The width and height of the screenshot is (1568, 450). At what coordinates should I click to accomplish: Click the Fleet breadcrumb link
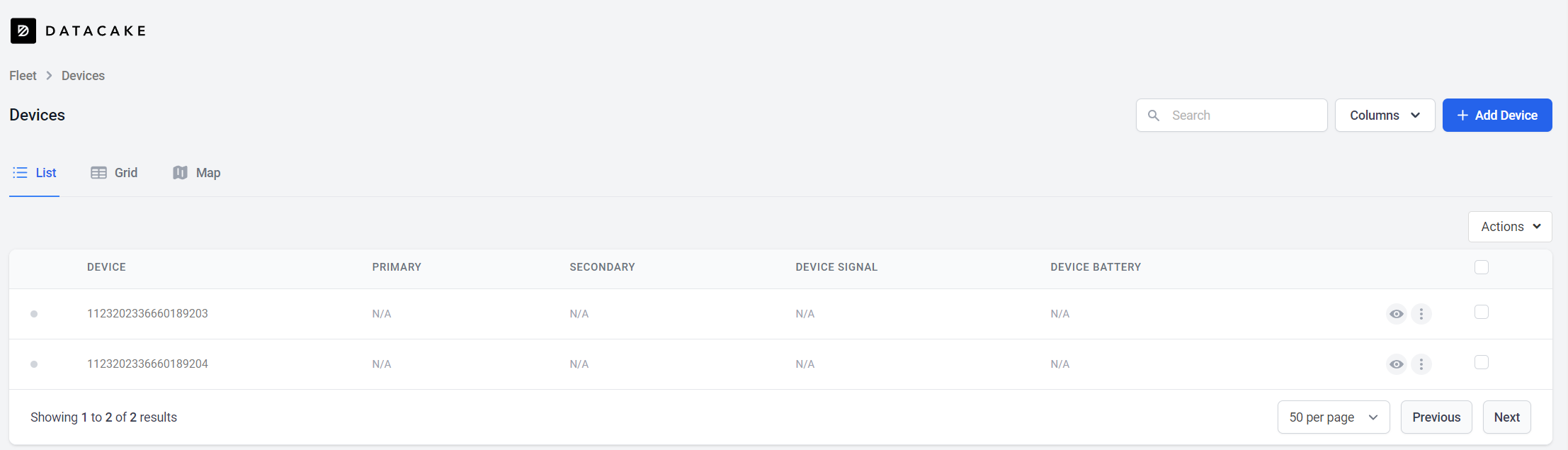click(x=23, y=76)
